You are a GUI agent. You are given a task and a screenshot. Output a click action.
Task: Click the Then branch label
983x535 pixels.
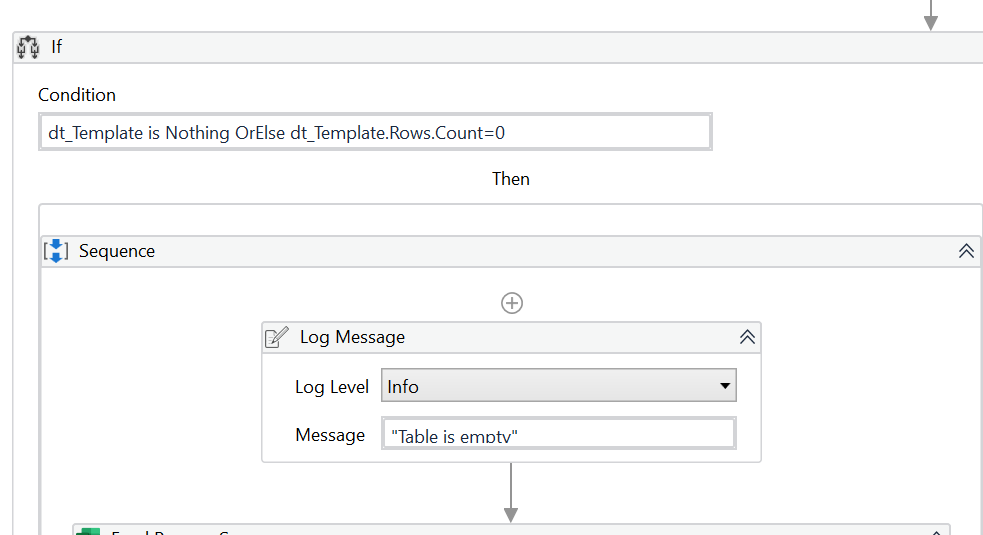511,179
